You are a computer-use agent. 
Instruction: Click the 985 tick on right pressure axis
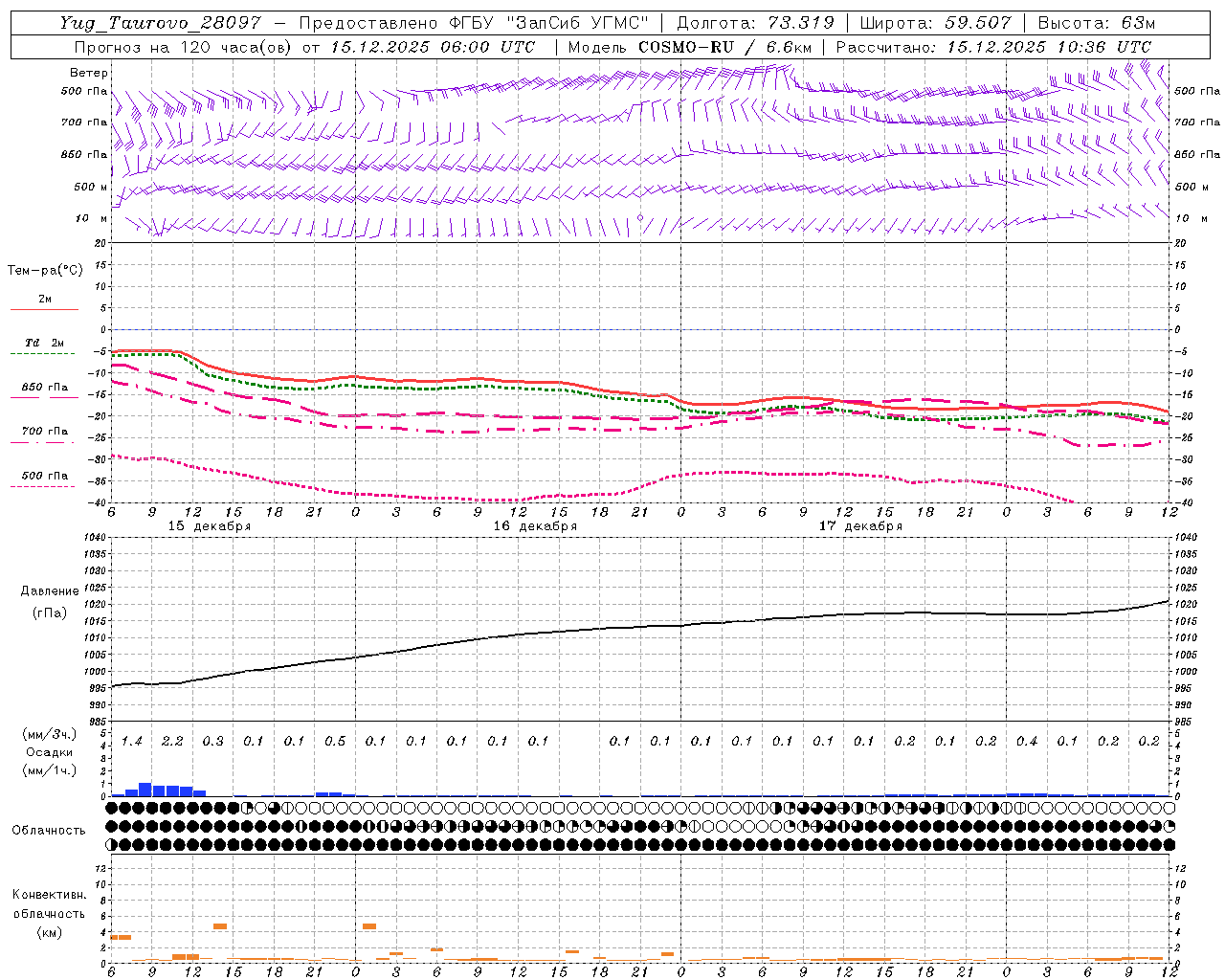(1185, 722)
